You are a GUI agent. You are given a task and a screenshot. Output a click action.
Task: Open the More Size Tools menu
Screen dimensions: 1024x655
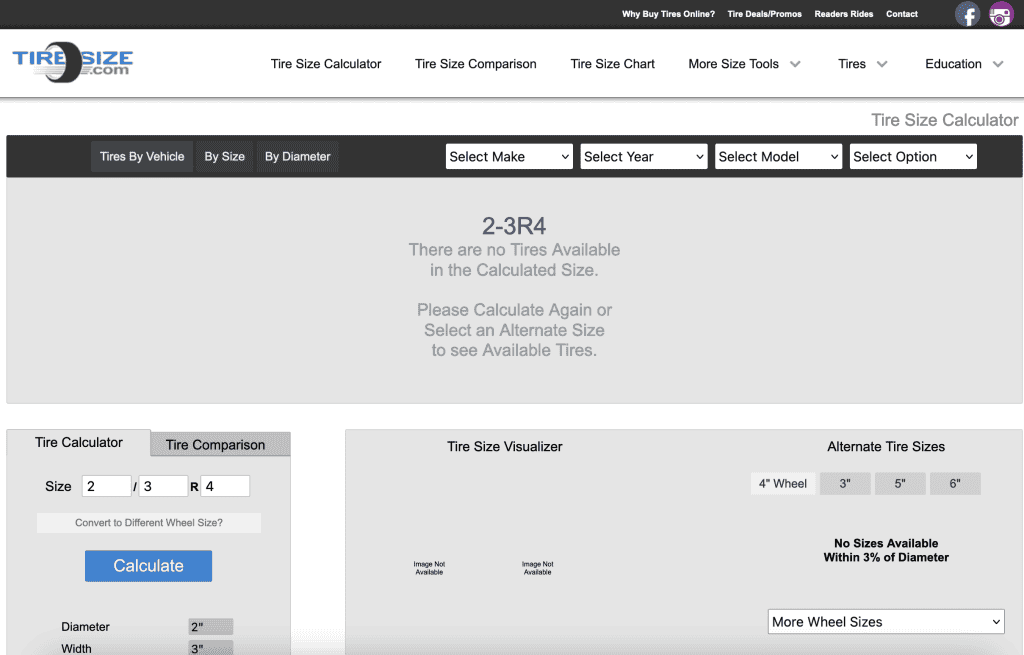(733, 64)
